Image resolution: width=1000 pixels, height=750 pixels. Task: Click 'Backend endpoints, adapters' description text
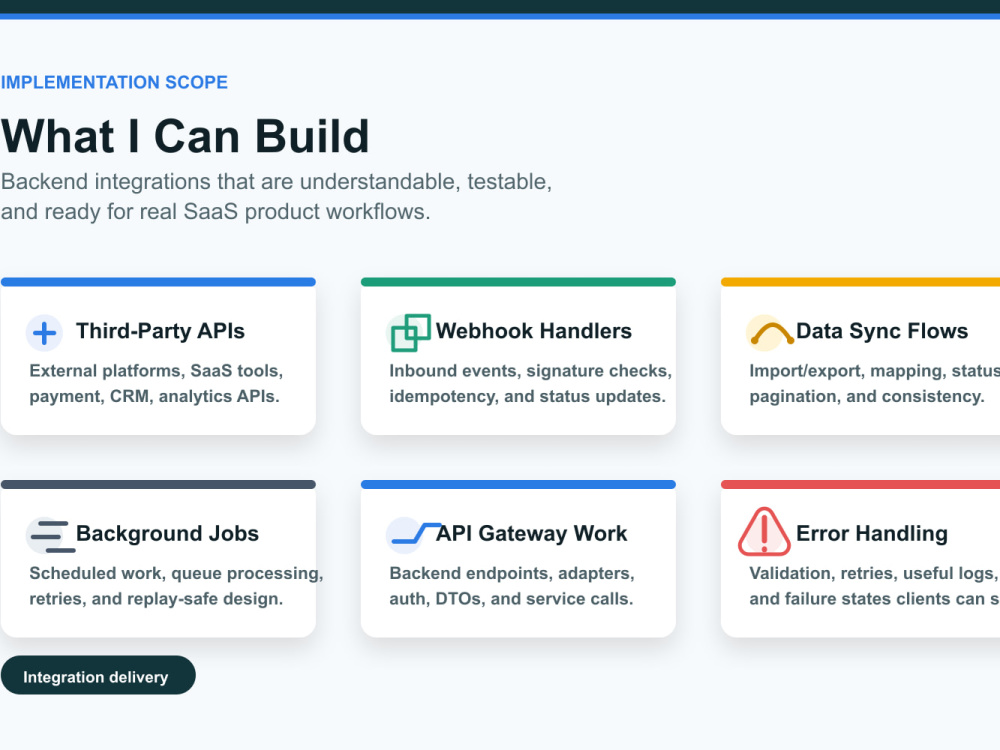[x=511, y=586]
